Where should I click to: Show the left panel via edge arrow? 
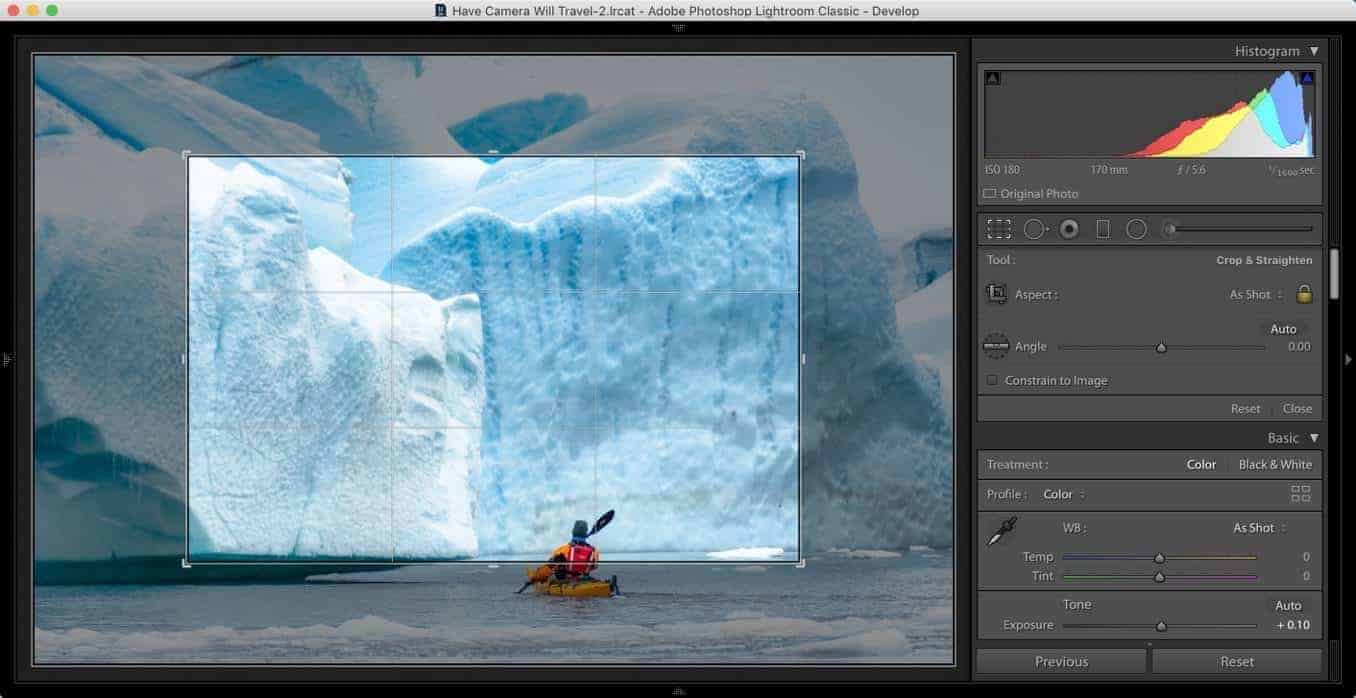click(x=7, y=359)
